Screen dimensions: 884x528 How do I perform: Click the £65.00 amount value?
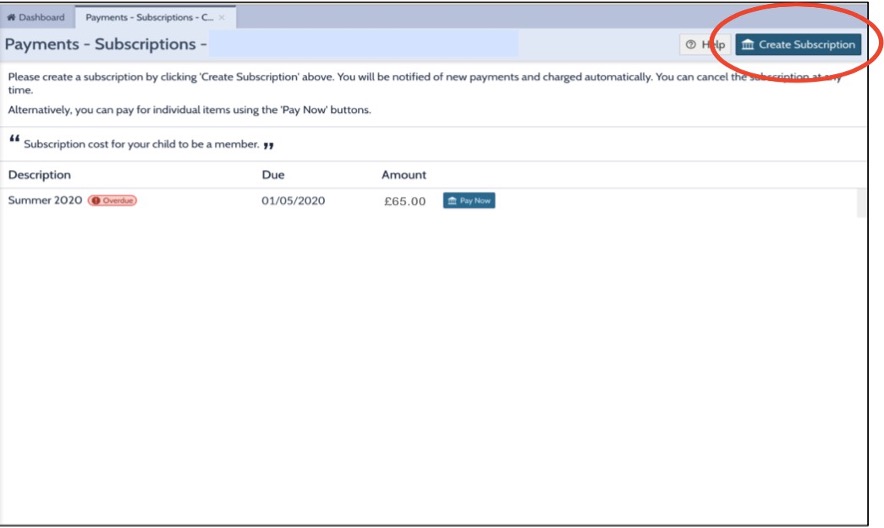click(x=405, y=201)
